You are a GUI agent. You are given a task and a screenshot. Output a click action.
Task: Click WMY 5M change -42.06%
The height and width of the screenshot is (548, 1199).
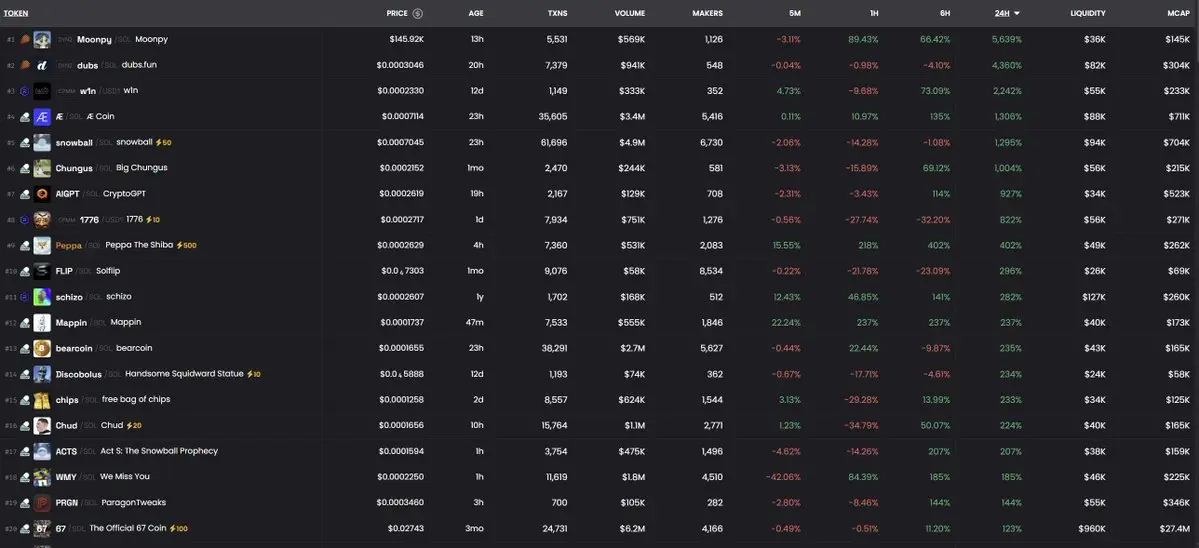point(783,478)
